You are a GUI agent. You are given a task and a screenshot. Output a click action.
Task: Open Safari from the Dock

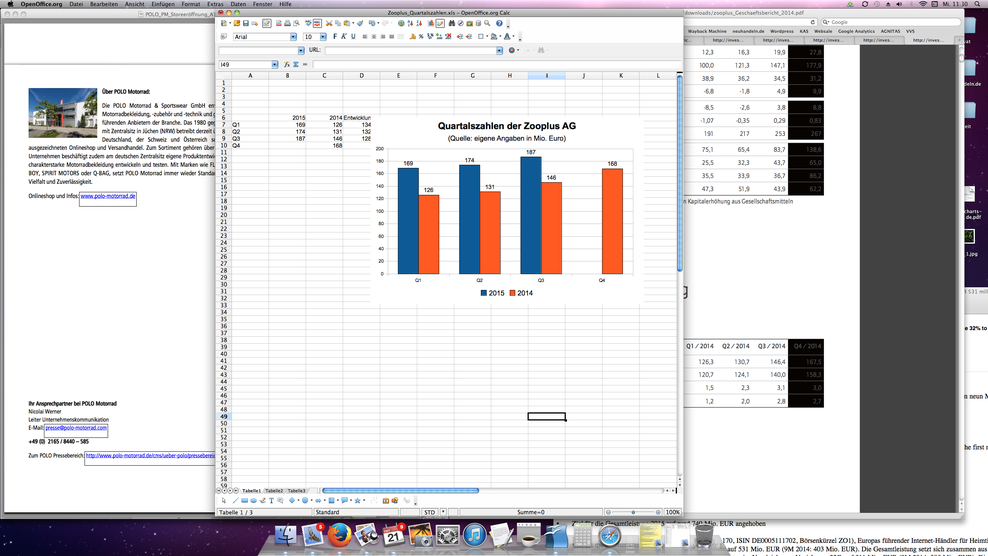(x=609, y=536)
